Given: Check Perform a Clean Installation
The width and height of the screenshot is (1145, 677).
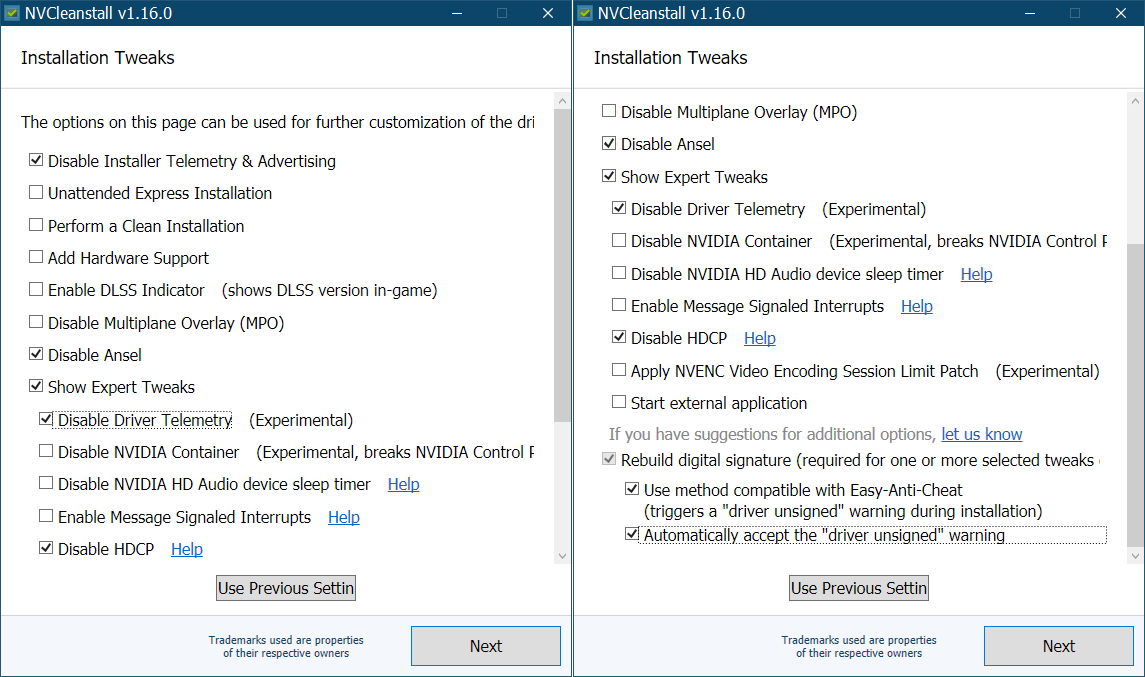Looking at the screenshot, I should 36,225.
